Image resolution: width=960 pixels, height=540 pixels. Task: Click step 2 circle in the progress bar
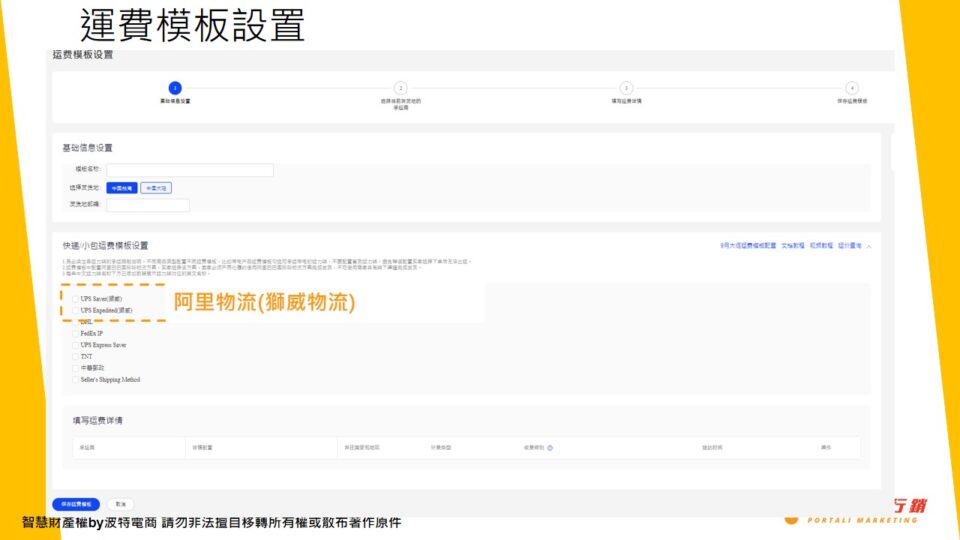coord(400,88)
